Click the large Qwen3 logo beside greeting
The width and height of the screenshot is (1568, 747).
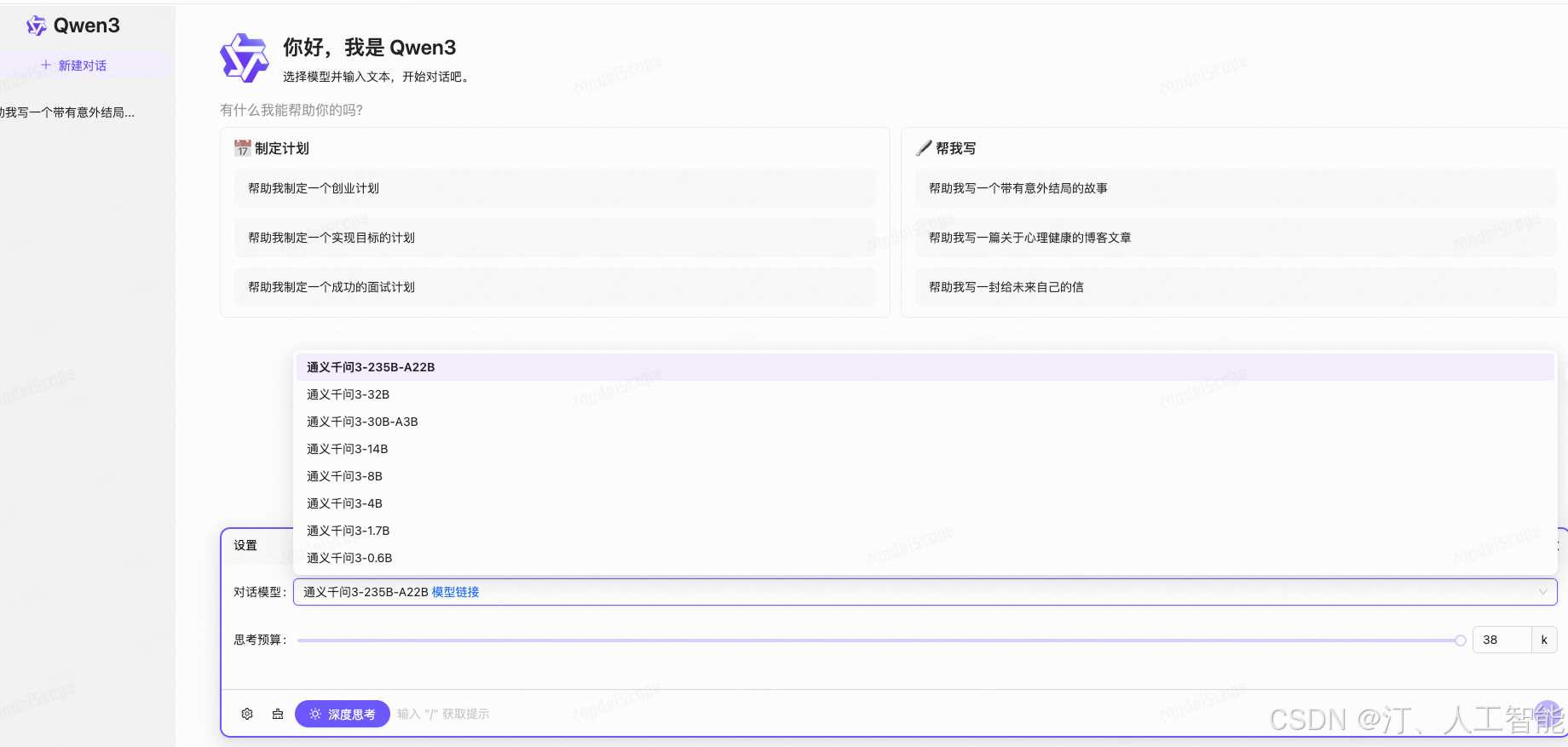click(245, 58)
